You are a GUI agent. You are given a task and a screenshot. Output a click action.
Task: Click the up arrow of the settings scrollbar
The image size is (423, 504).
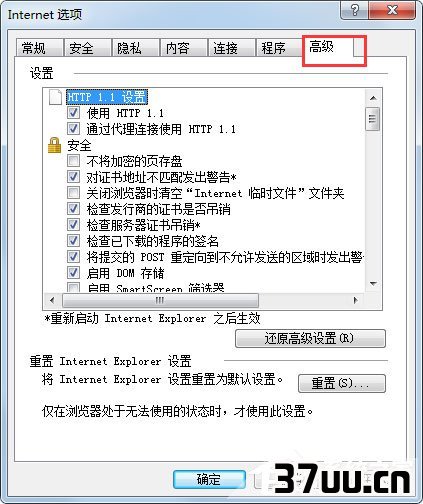tap(373, 98)
